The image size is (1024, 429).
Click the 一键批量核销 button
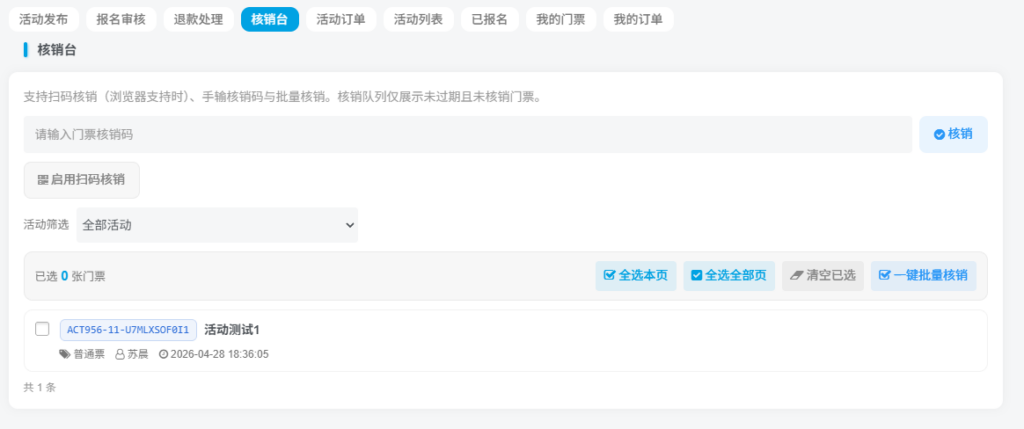(x=923, y=276)
